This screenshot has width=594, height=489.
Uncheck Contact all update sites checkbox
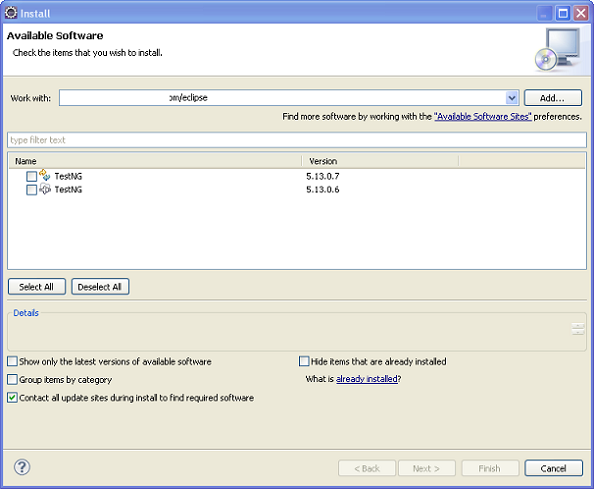point(13,397)
